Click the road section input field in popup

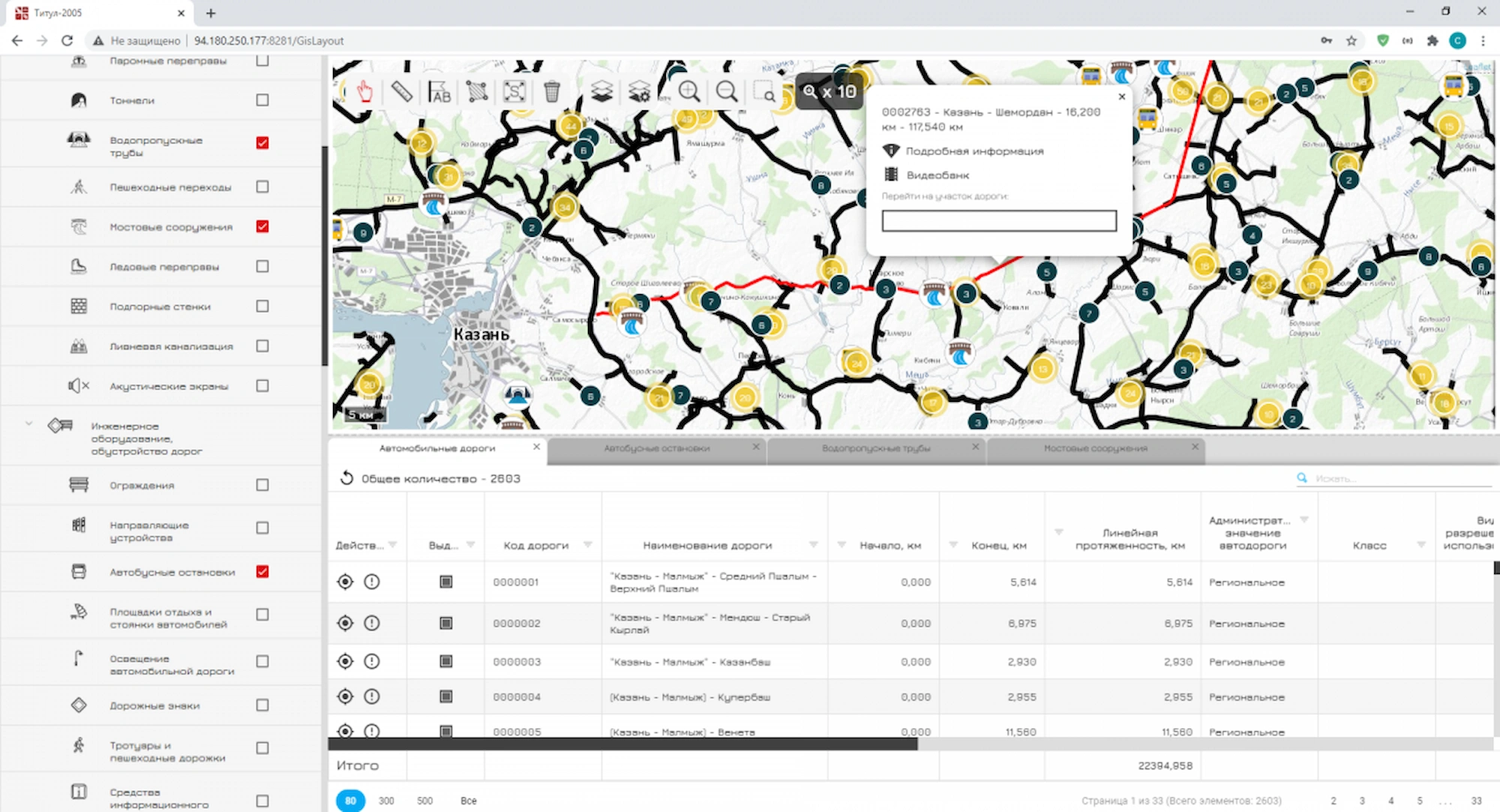tap(998, 220)
